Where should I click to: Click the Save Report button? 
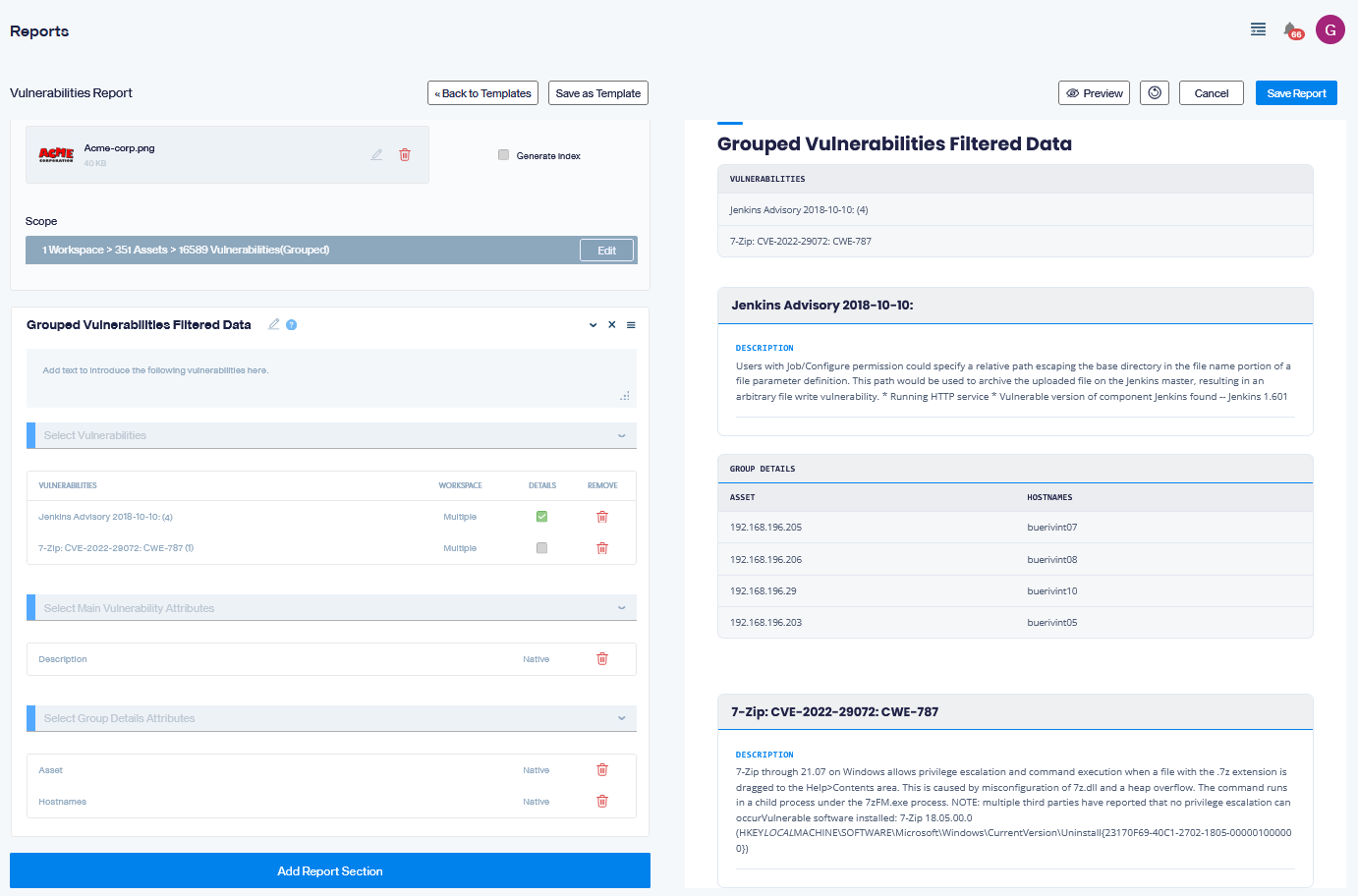tap(1296, 93)
